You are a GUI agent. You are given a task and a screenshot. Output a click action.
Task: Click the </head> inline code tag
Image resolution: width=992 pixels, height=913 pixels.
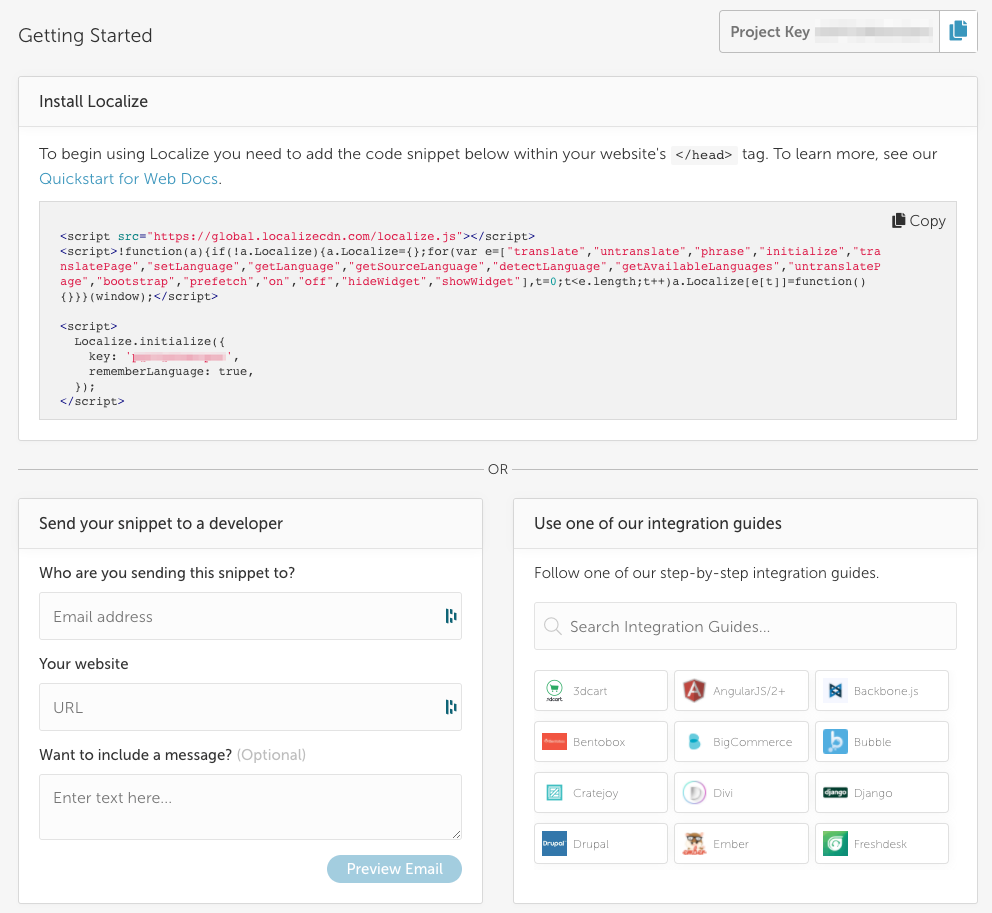coord(704,155)
